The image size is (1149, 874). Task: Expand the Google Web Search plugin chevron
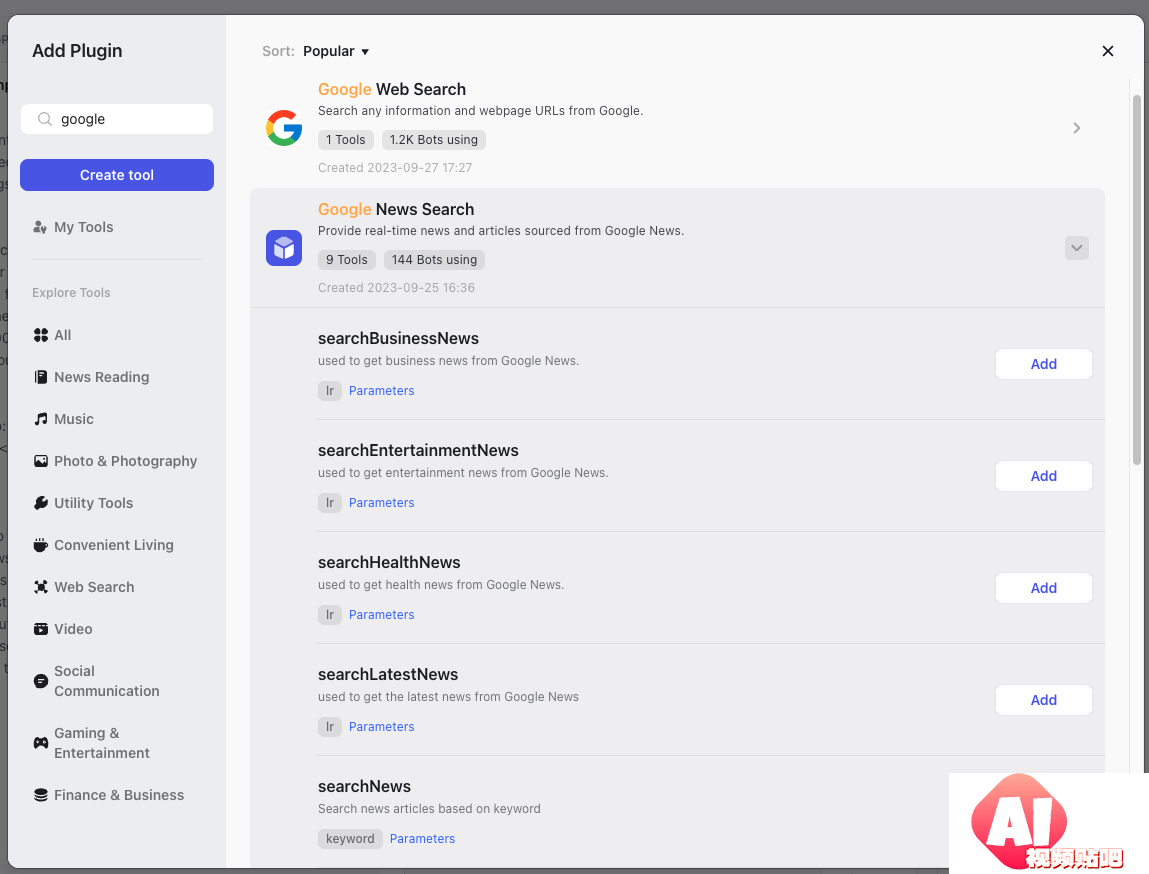coord(1076,128)
